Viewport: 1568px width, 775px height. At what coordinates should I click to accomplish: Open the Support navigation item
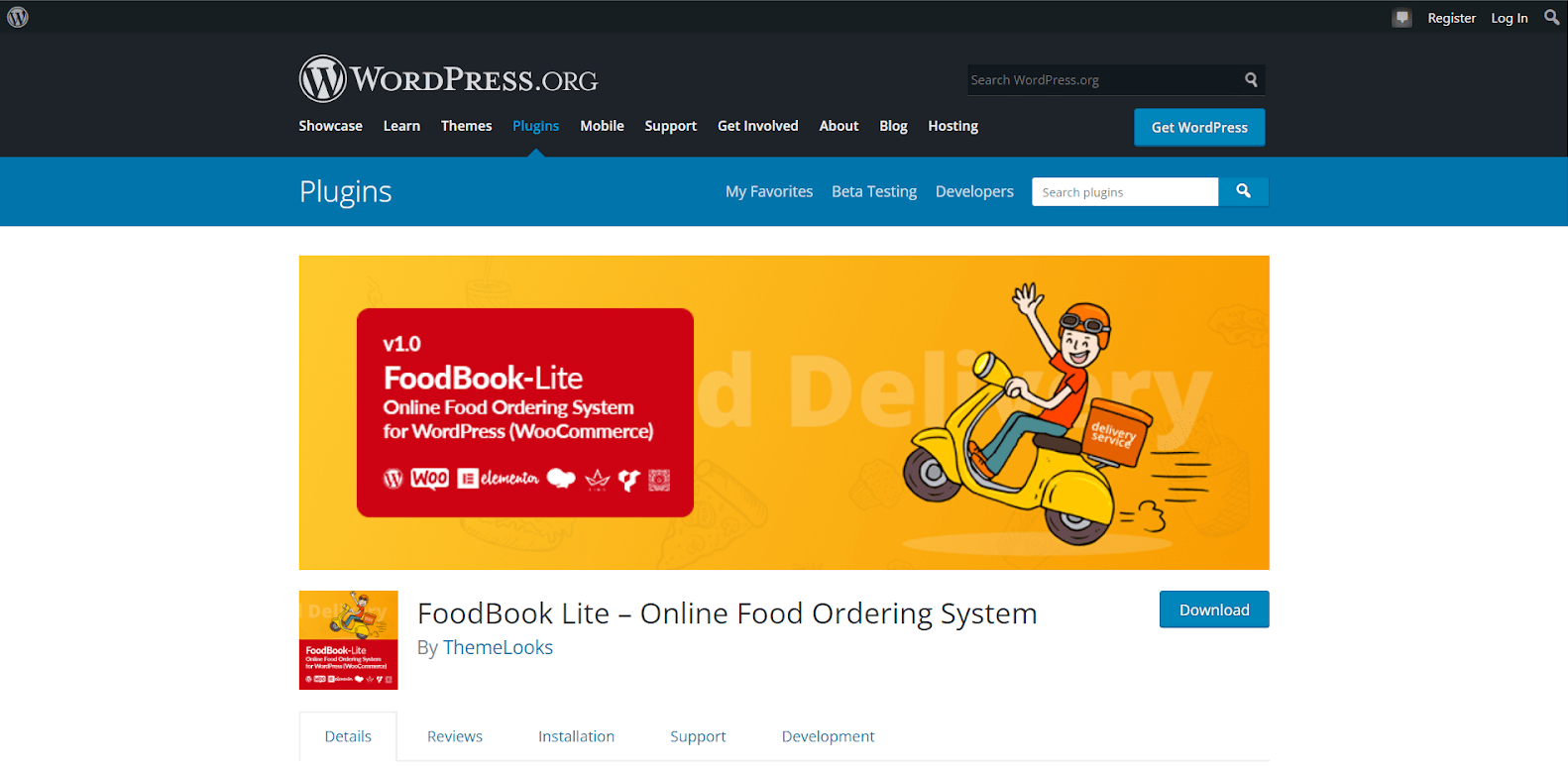click(670, 126)
